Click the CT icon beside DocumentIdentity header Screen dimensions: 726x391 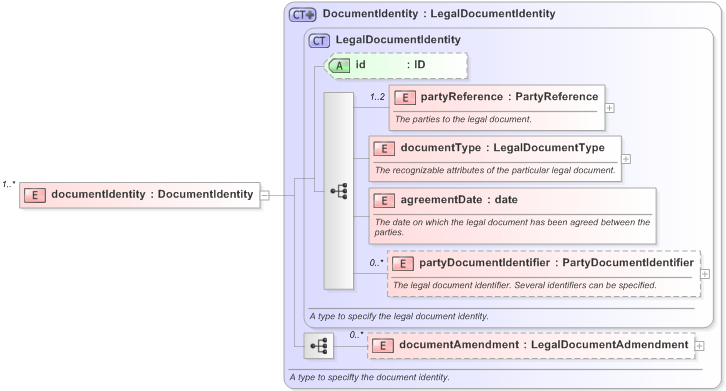(303, 15)
